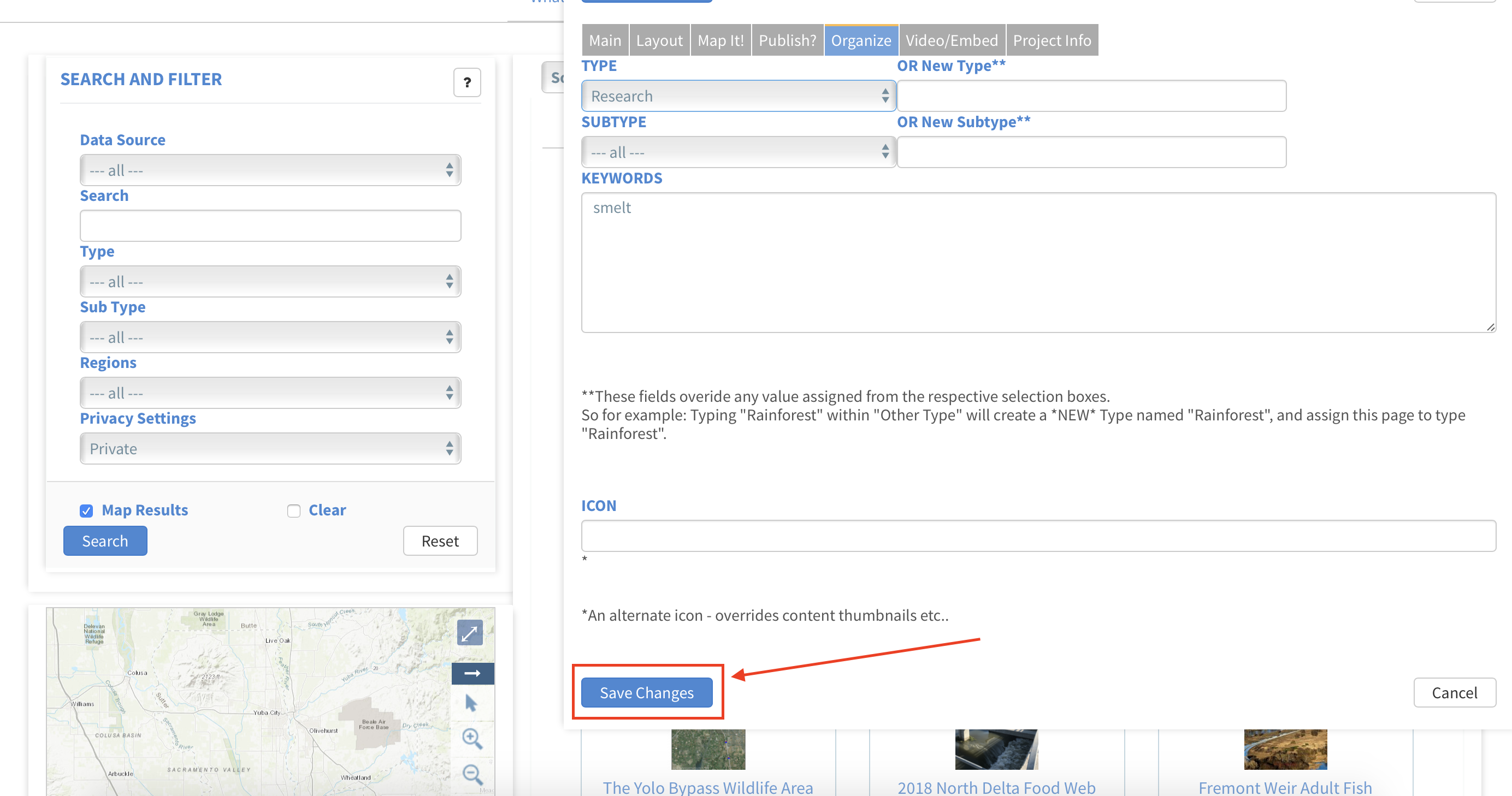Uncheck the Map Results checkbox
1512x796 pixels.
(86, 511)
